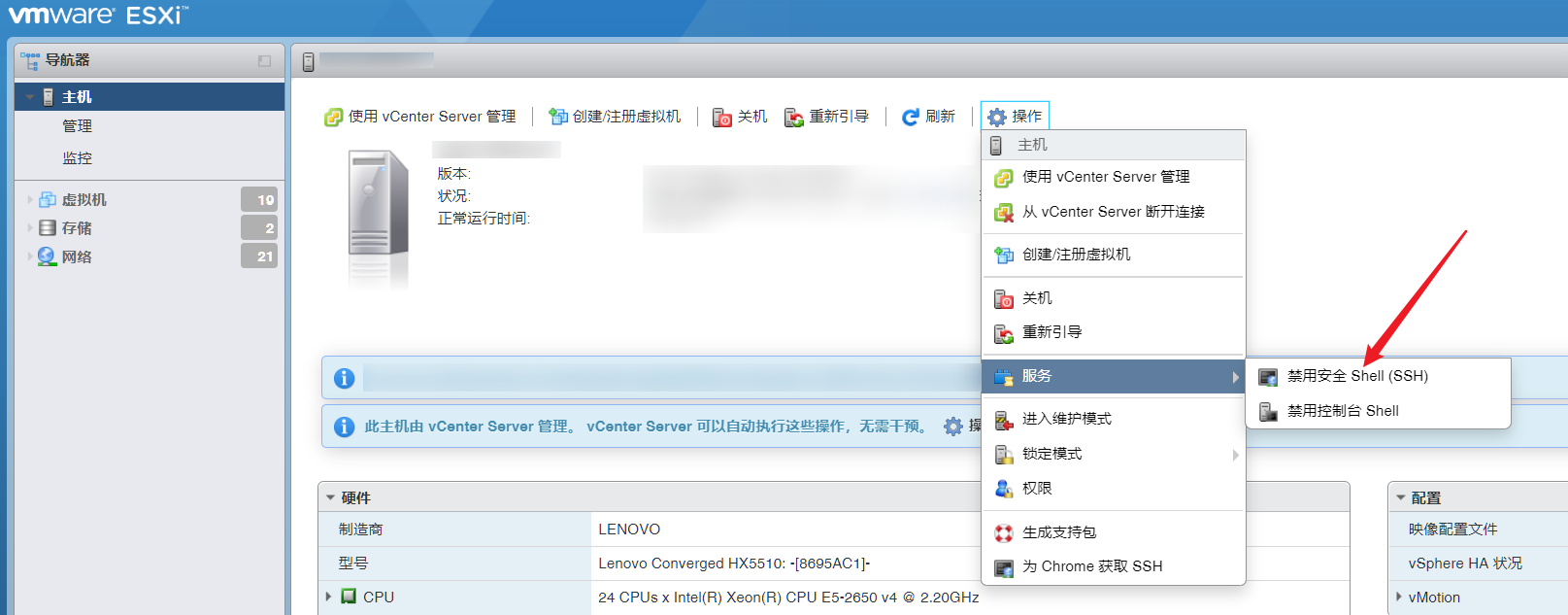Select 创建/注册虚拟机 in the dropdown menu
The image size is (1568, 615).
point(1114,255)
